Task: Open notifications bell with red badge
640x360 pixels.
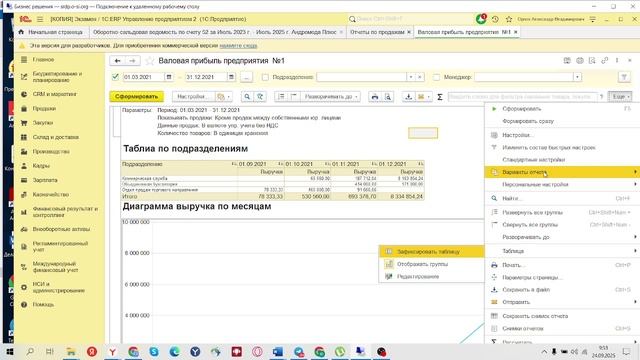Action: 481,19
